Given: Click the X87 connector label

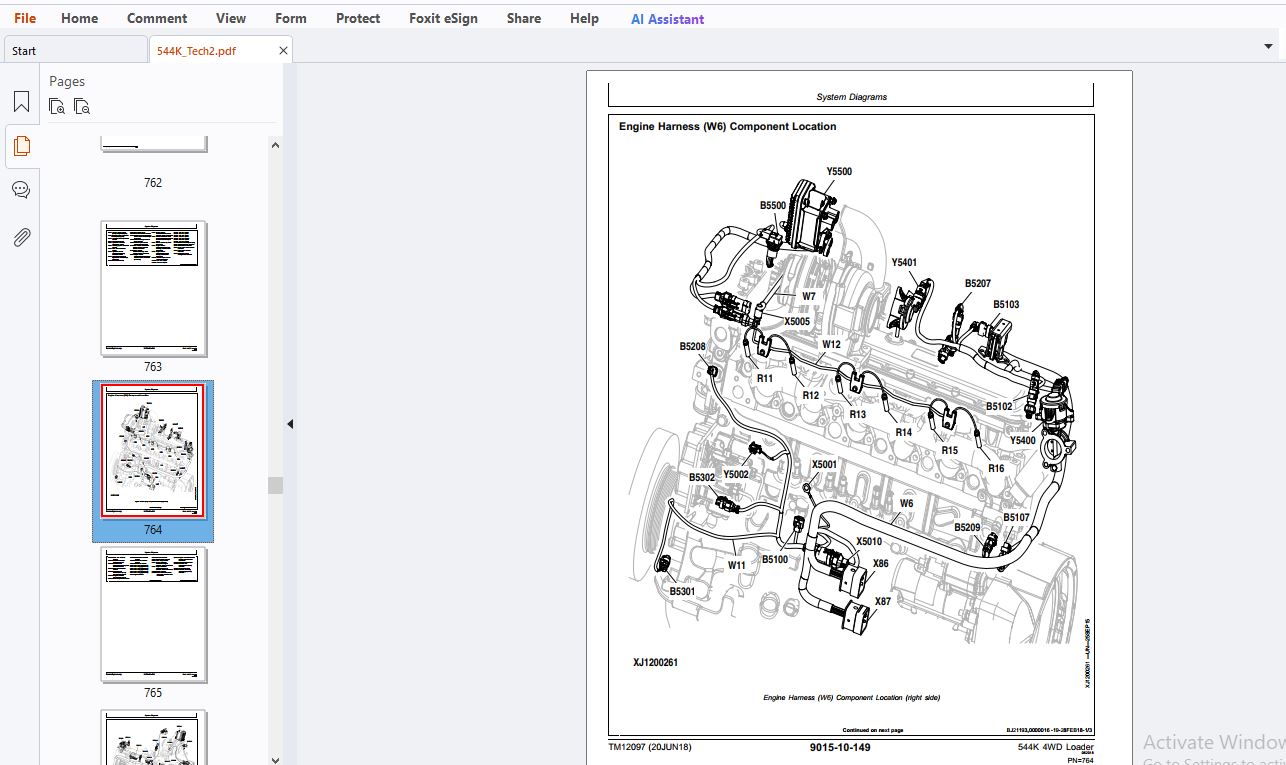Looking at the screenshot, I should 883,602.
